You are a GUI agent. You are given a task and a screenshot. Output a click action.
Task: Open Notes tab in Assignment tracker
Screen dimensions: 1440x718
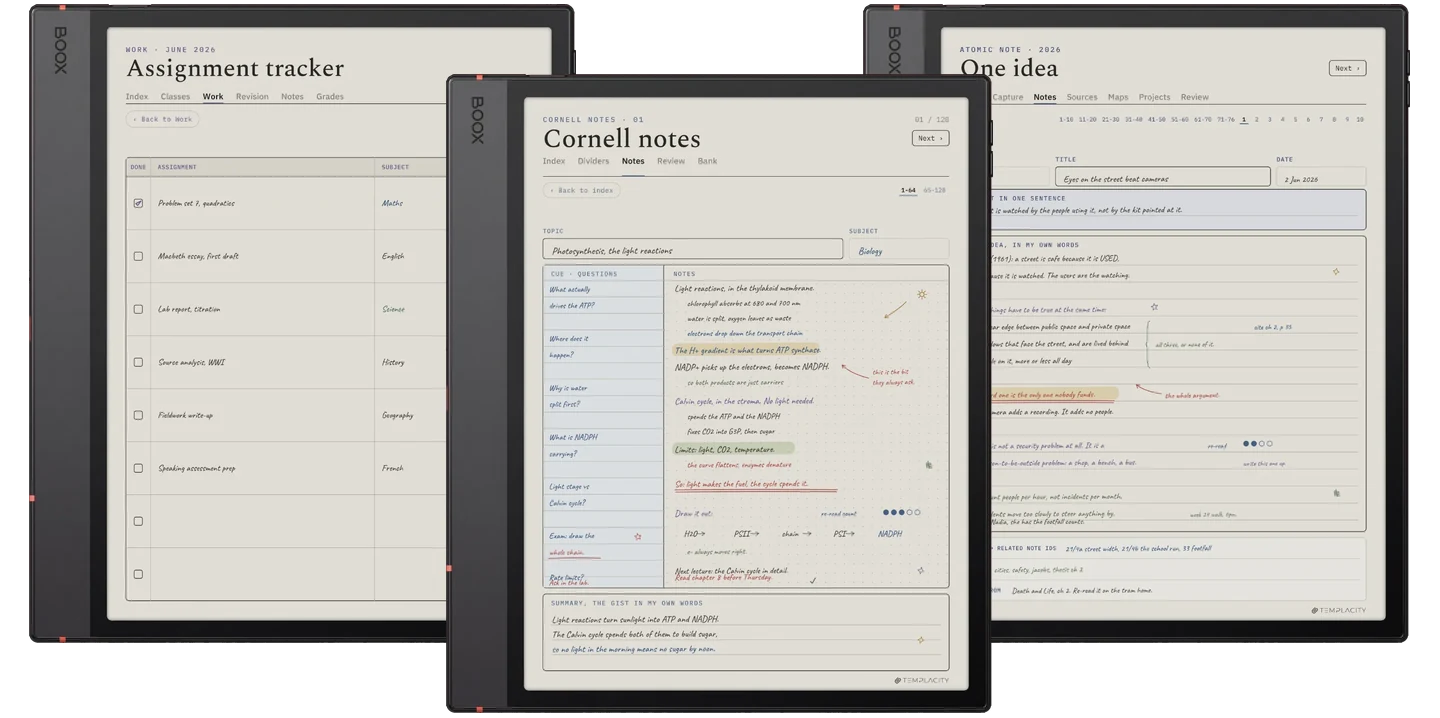point(292,97)
